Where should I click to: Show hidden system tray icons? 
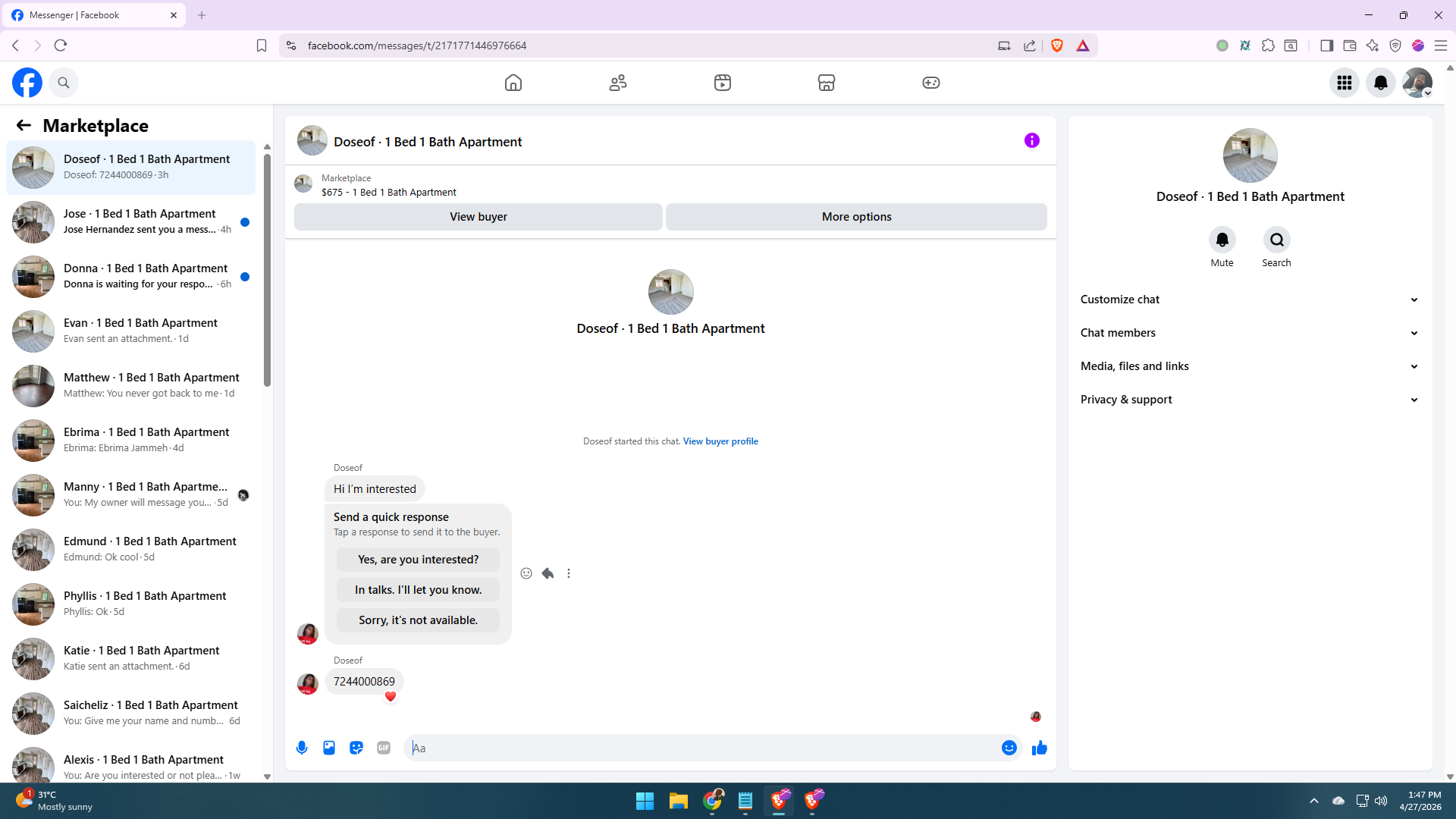[1314, 801]
